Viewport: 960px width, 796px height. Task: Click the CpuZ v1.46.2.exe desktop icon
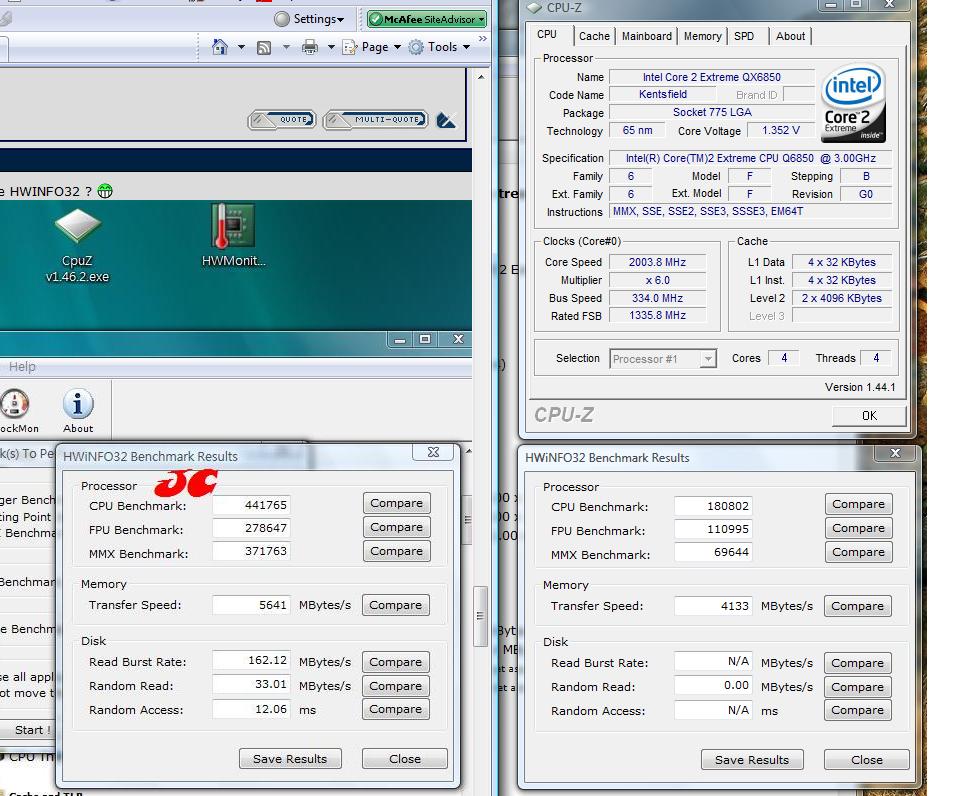[x=77, y=245]
